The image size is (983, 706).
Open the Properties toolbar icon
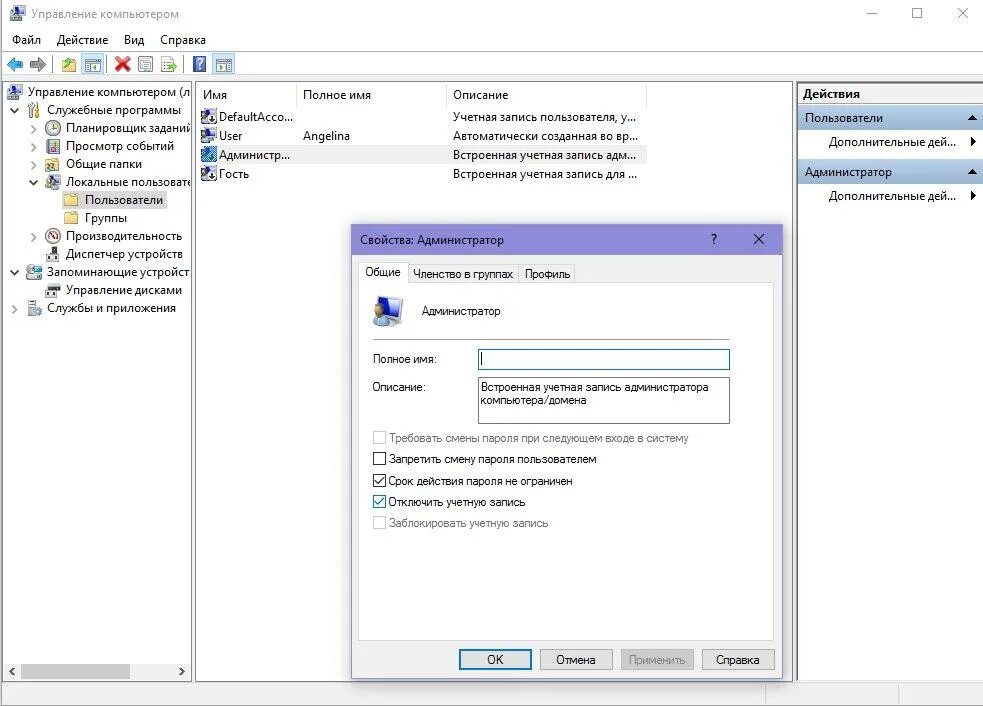pyautogui.click(x=145, y=64)
